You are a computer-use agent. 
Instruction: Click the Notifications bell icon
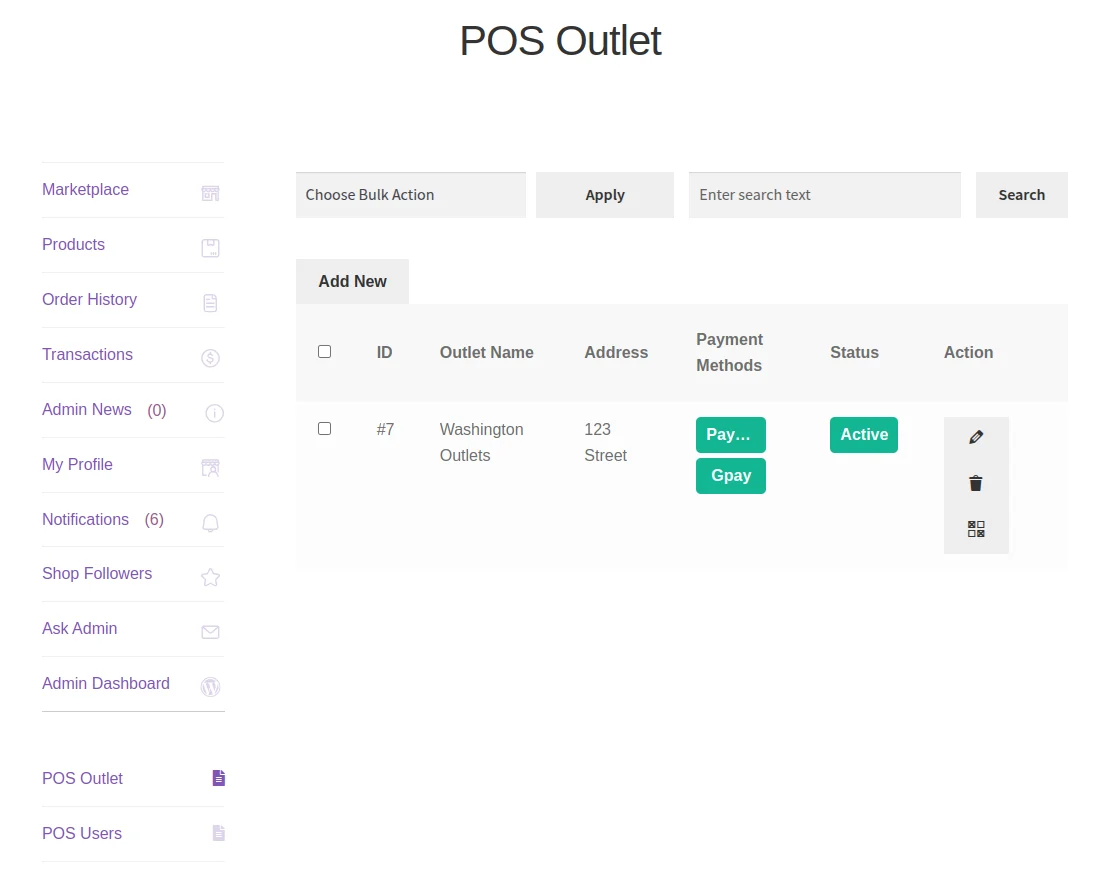coord(210,522)
